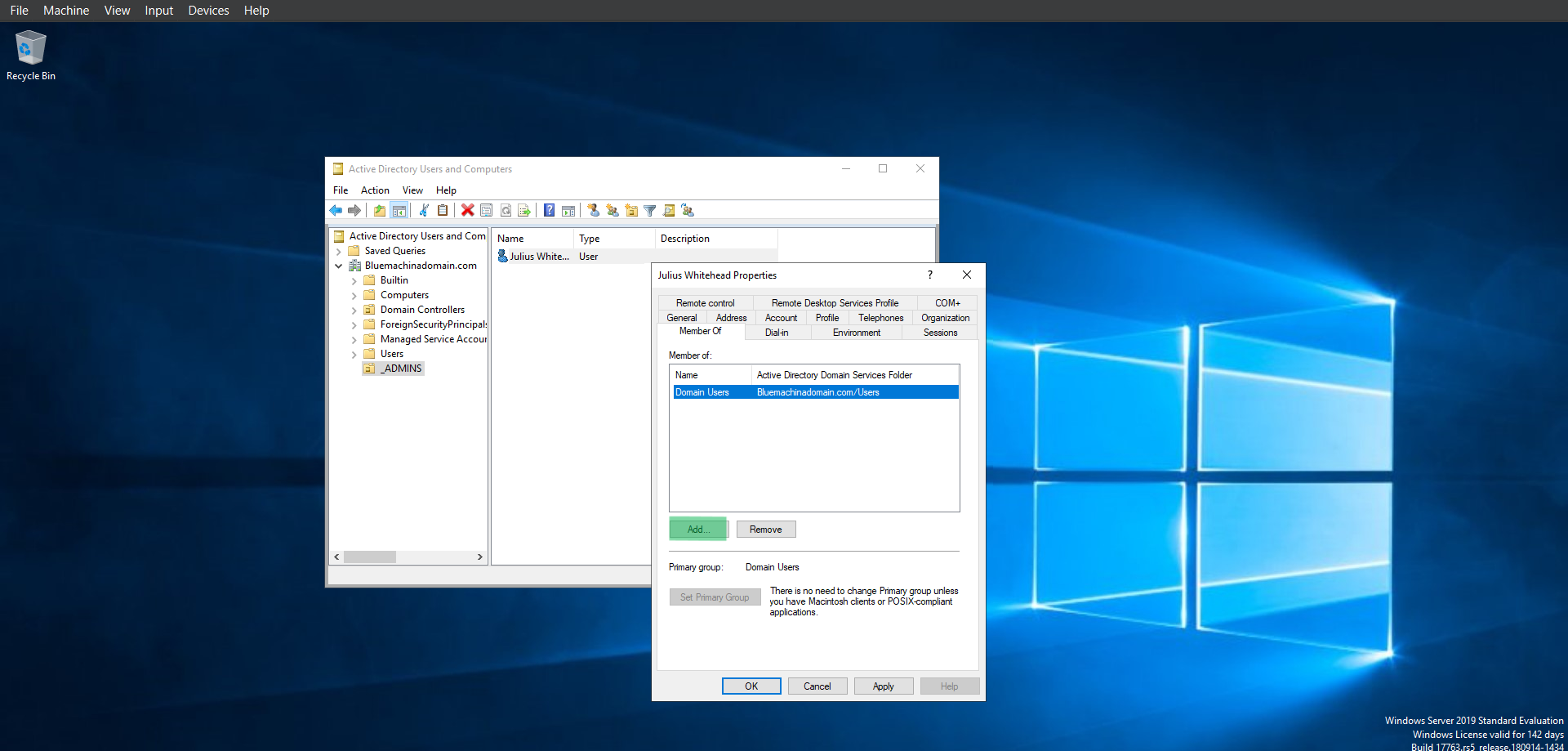Go up one level folder icon
The image size is (1568, 751).
click(380, 210)
